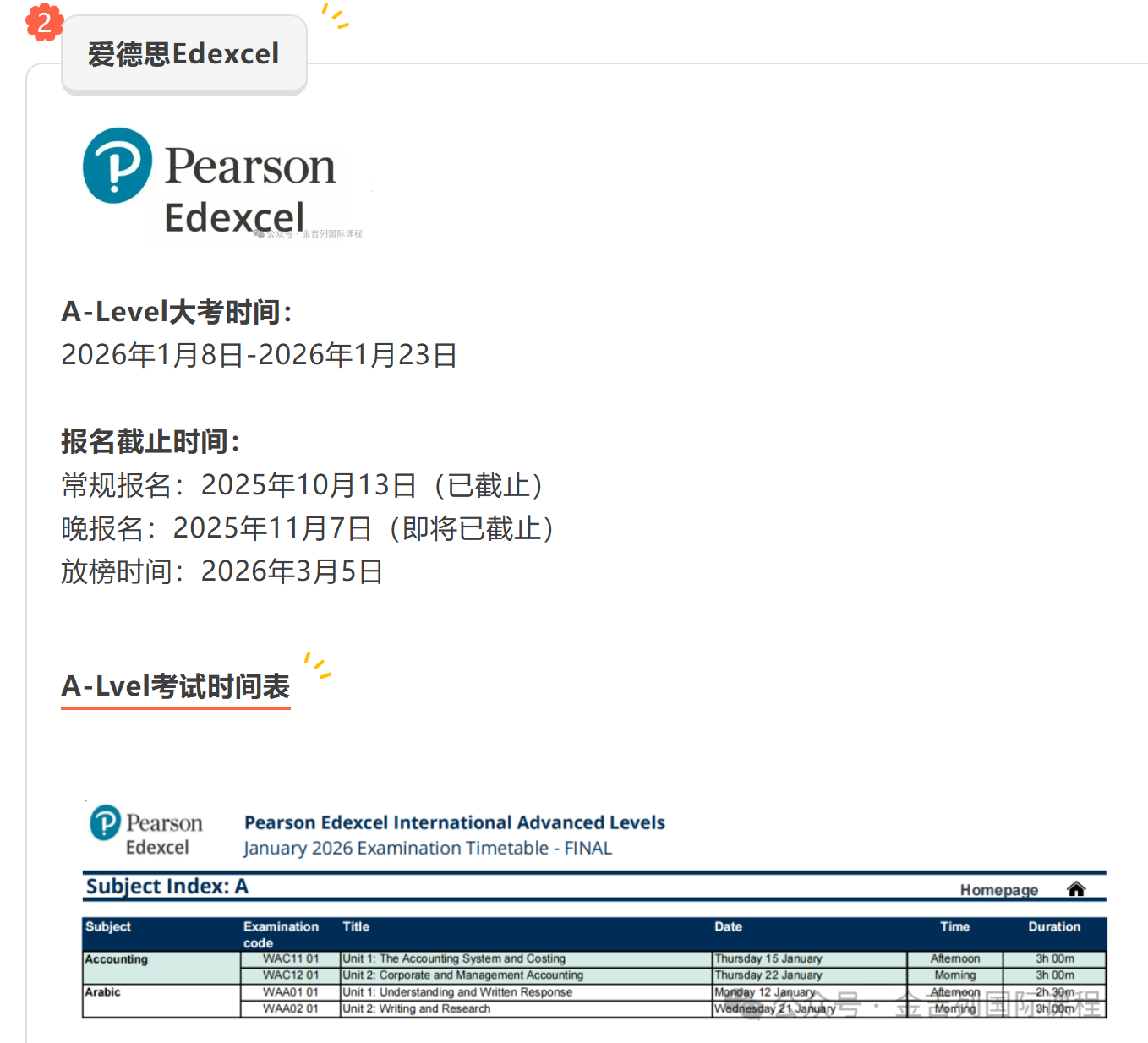Click Unit 2: Corporate and Management Accounting row

pos(462,975)
